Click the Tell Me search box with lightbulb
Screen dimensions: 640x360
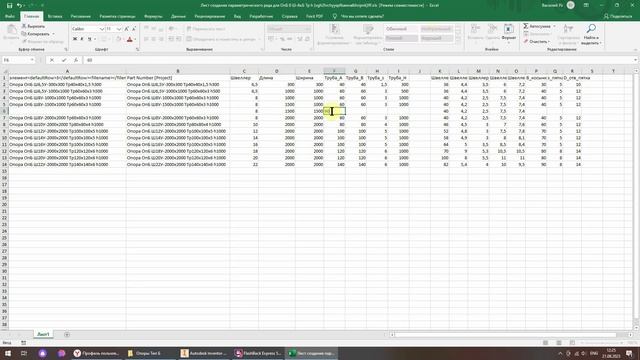tap(358, 16)
